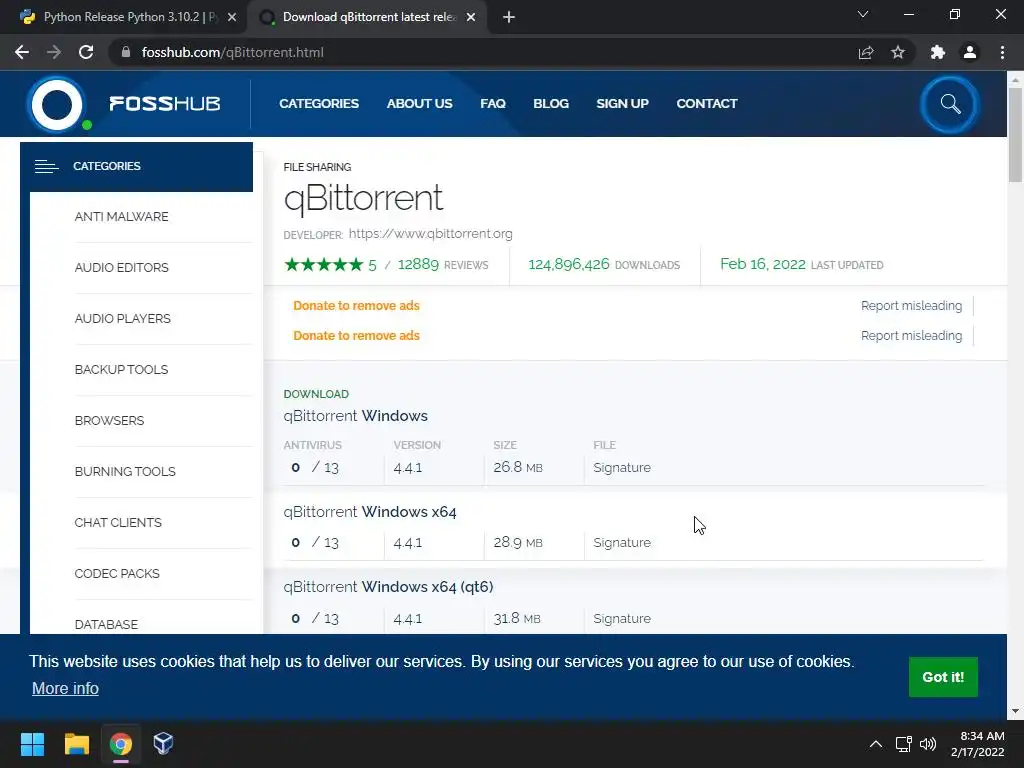Click the second Donate to remove ads link
The width and height of the screenshot is (1024, 768).
point(356,336)
